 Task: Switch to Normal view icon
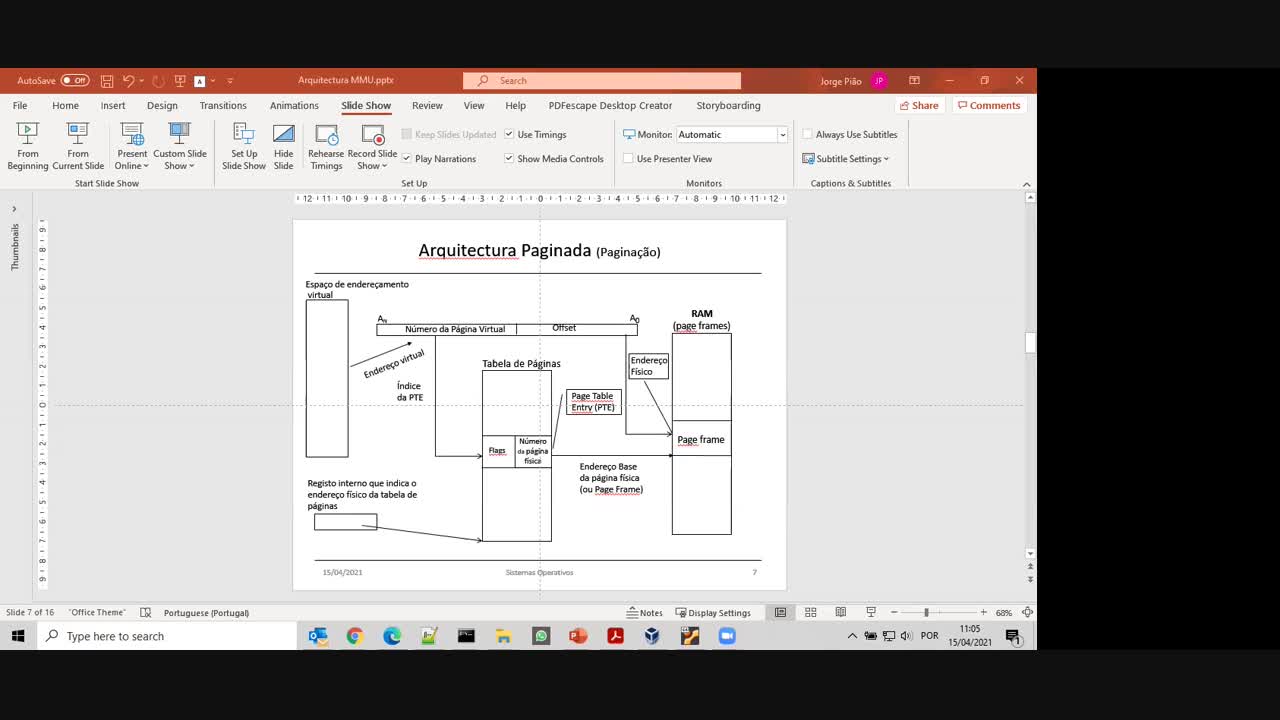coord(780,613)
